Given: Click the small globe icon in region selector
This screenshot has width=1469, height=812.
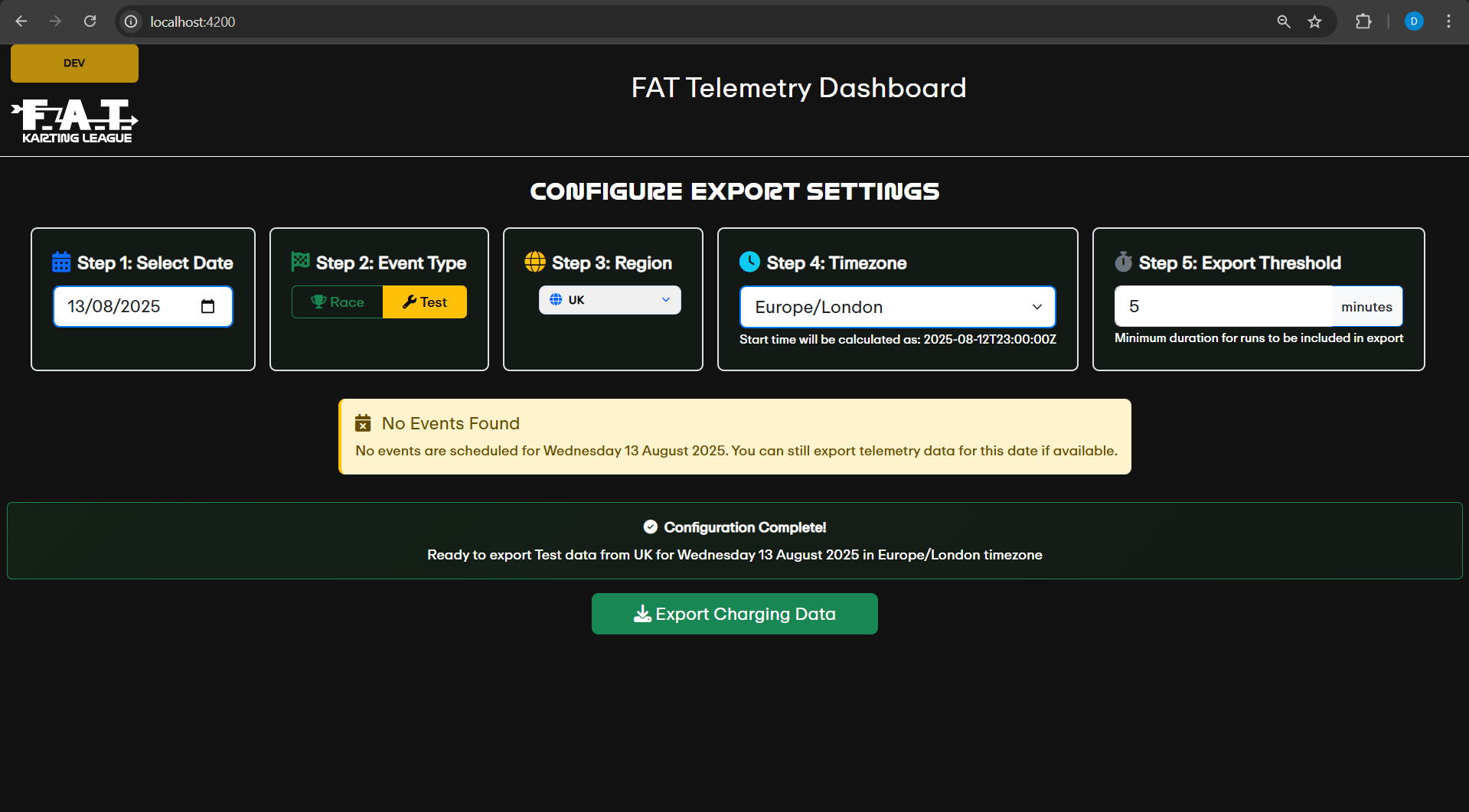Looking at the screenshot, I should (x=557, y=300).
